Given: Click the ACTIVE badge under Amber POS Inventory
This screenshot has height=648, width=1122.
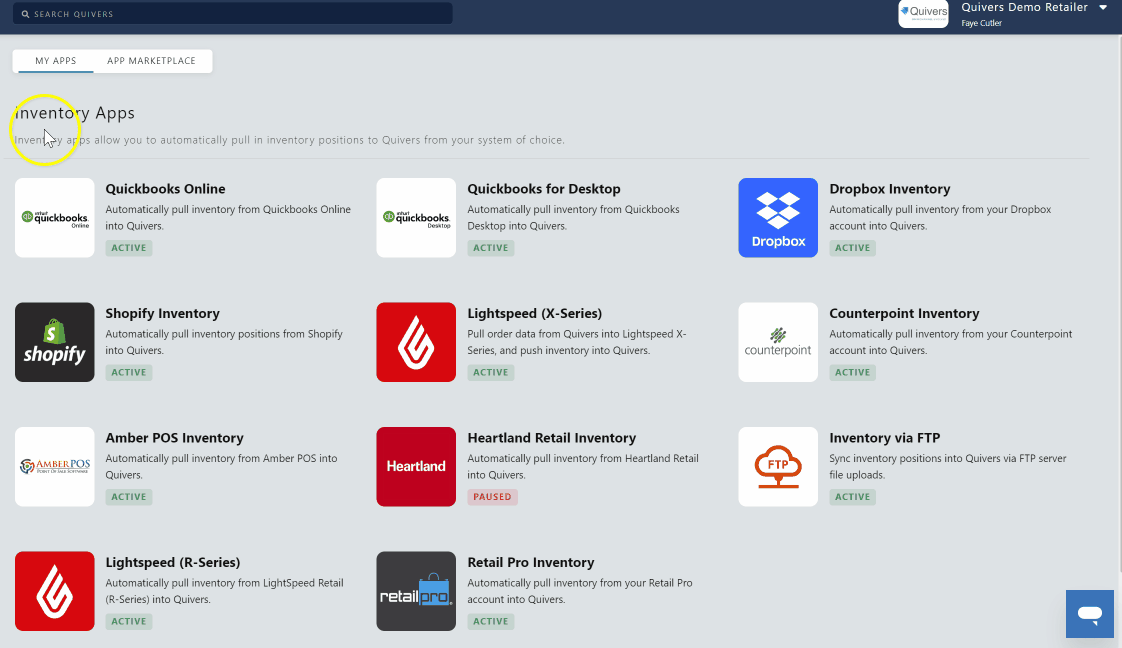Looking at the screenshot, I should (129, 496).
